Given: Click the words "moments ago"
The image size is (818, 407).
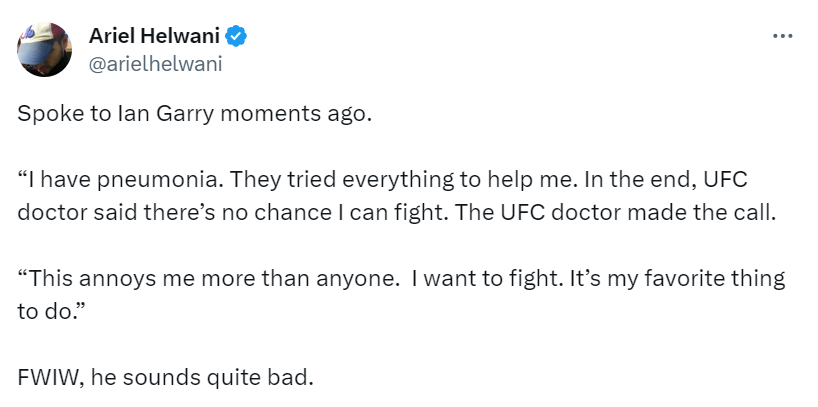Looking at the screenshot, I should pos(301,113).
